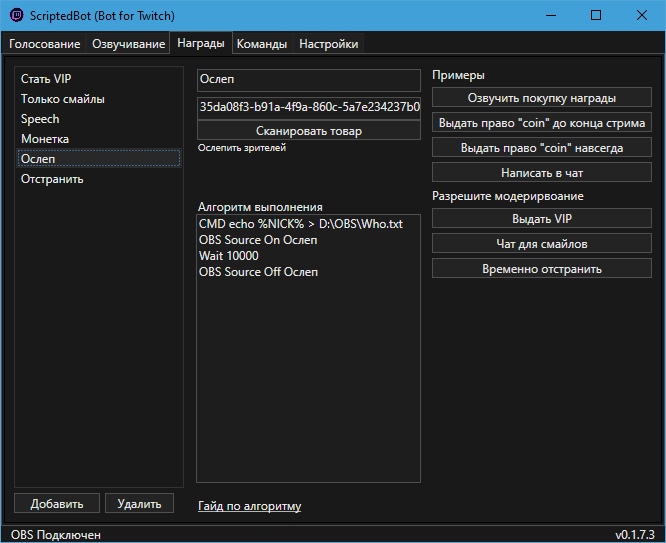666x543 pixels.
Task: Choose the Speech reward in list
Action: point(99,119)
